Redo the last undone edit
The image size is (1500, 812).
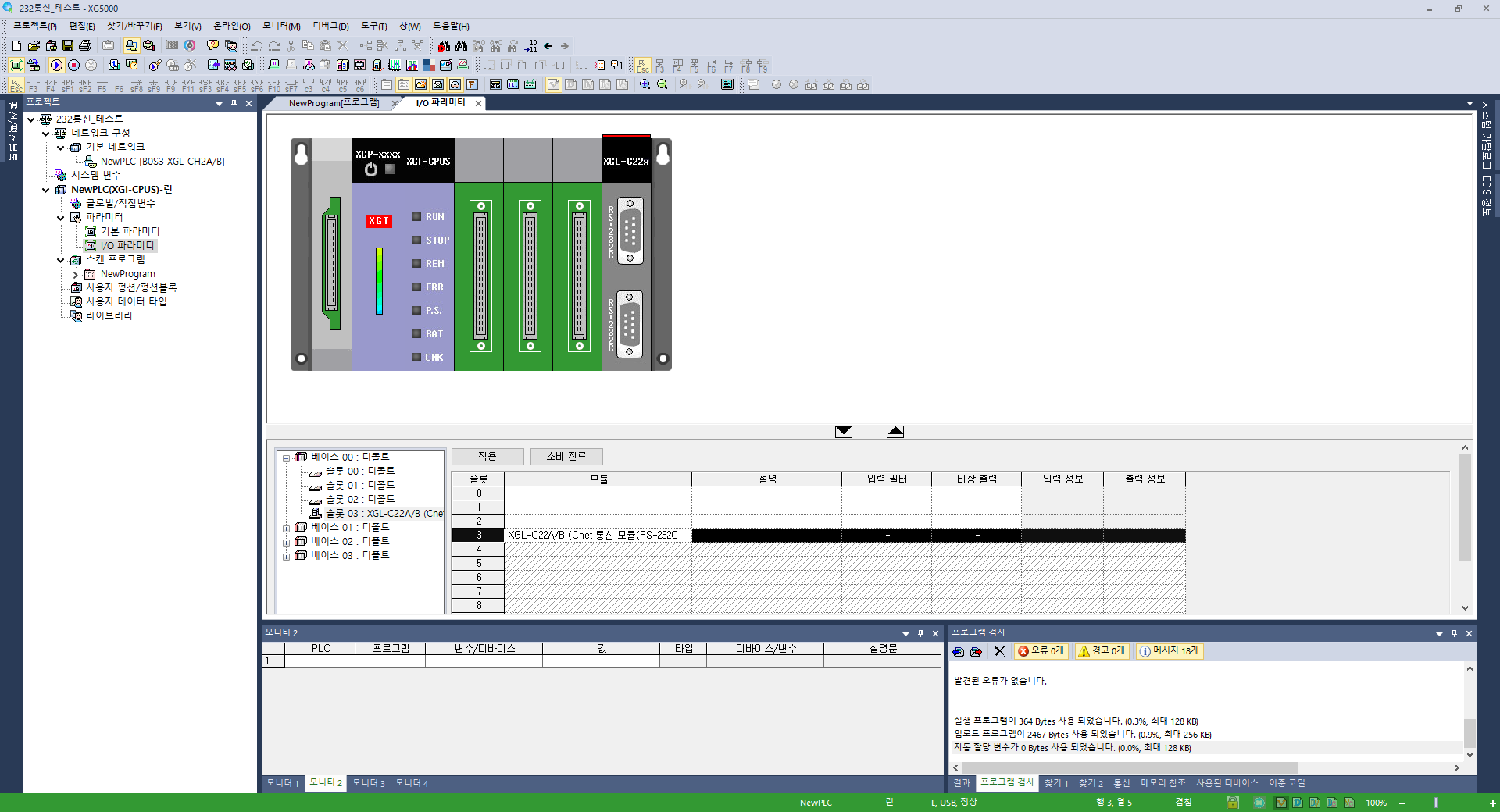tap(274, 46)
